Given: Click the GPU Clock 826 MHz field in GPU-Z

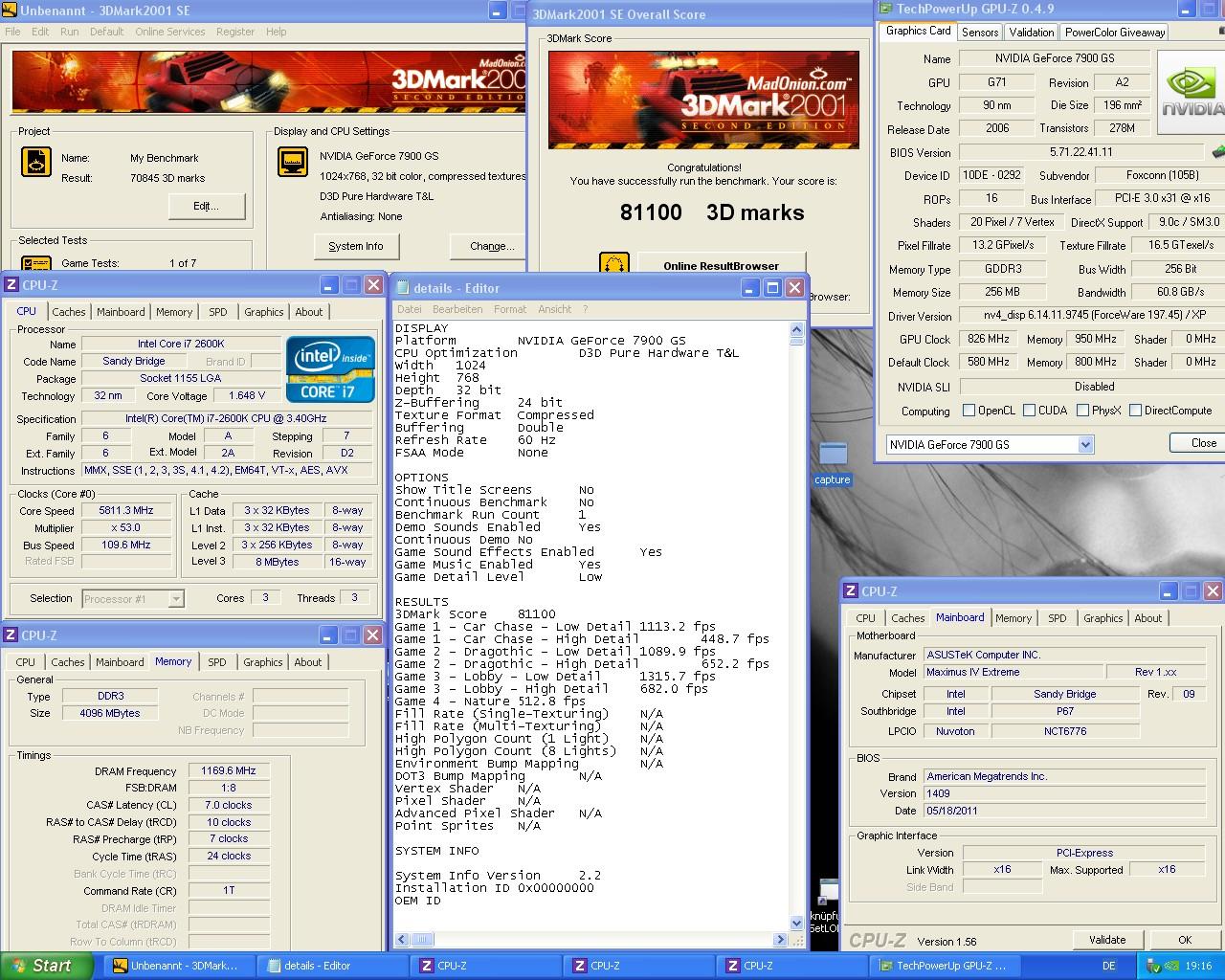Looking at the screenshot, I should tap(989, 339).
